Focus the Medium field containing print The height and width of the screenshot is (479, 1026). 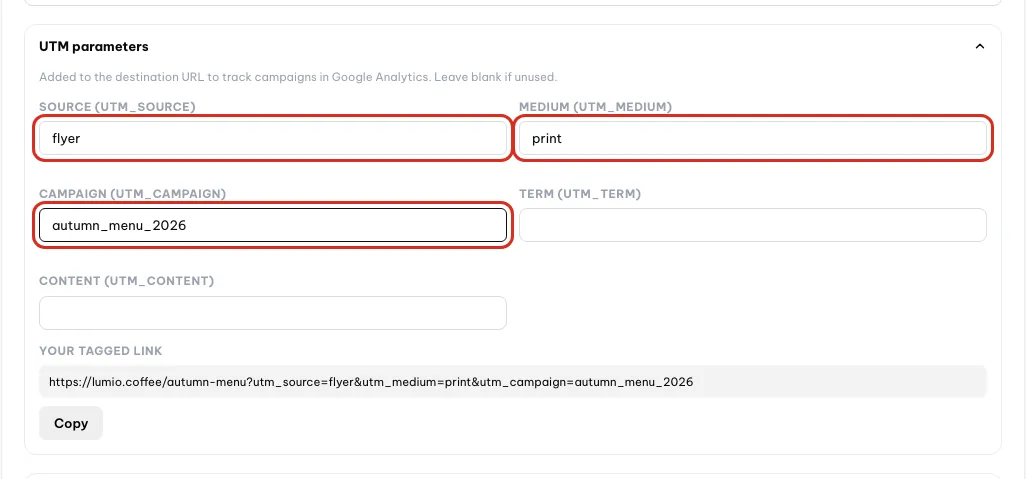coord(752,138)
